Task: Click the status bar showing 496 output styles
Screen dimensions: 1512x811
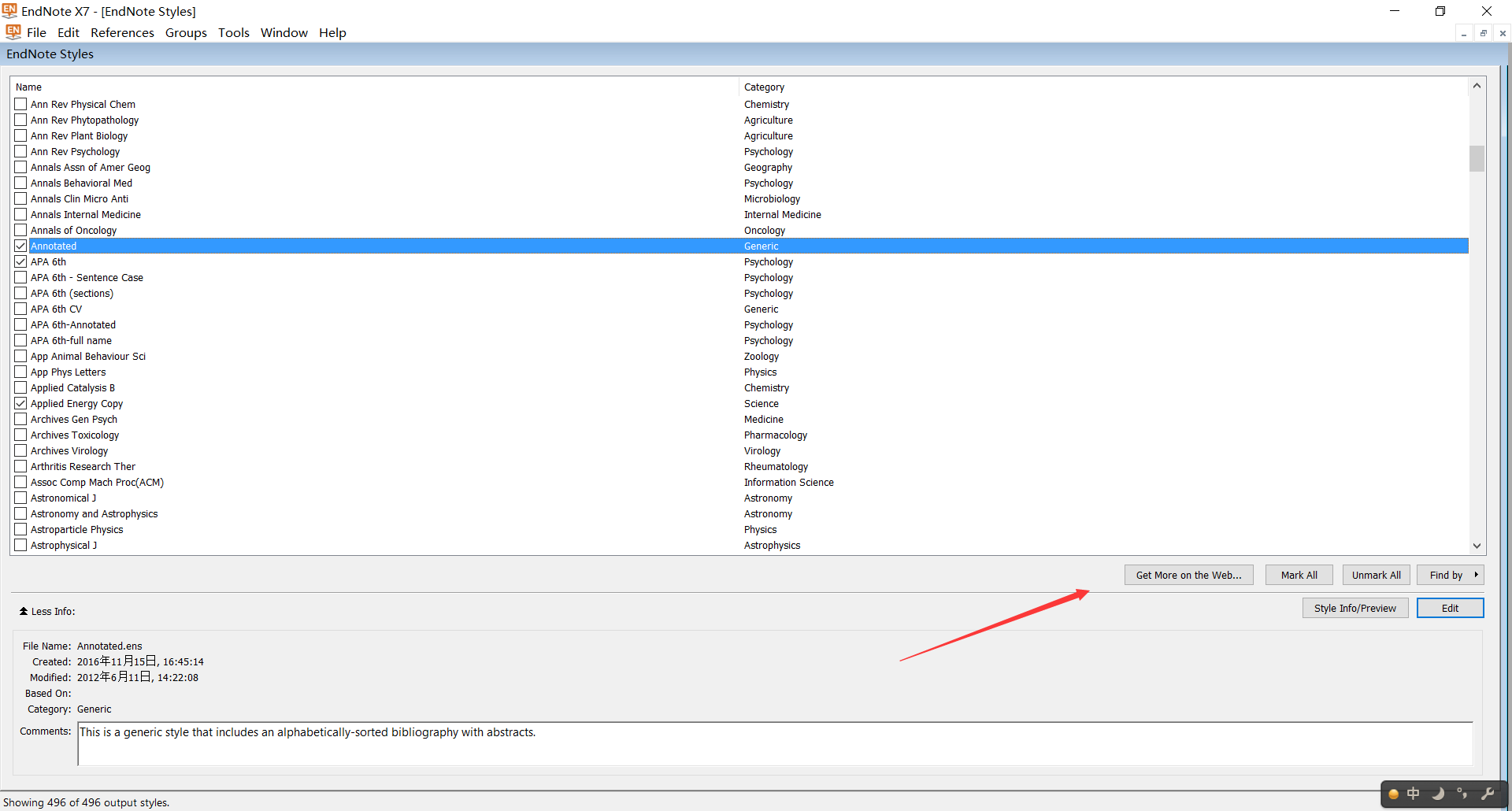Action: coord(86,802)
